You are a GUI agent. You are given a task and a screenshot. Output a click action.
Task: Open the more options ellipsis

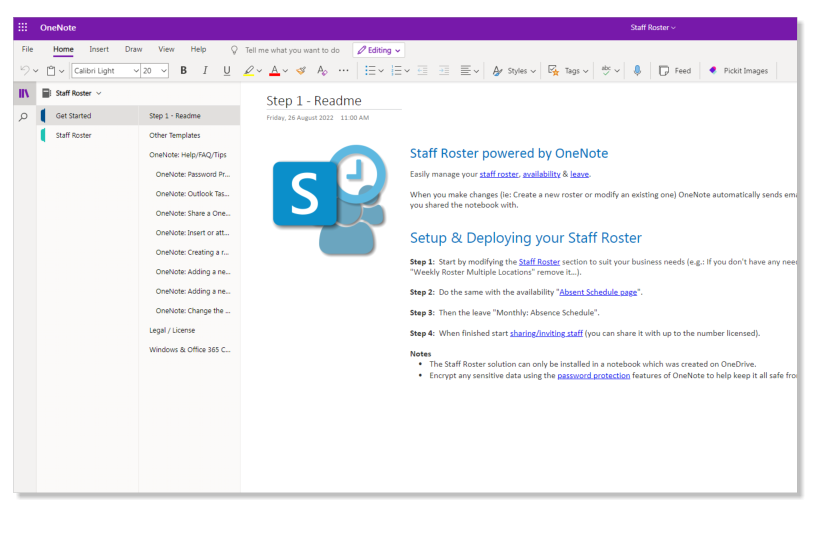coord(344,71)
